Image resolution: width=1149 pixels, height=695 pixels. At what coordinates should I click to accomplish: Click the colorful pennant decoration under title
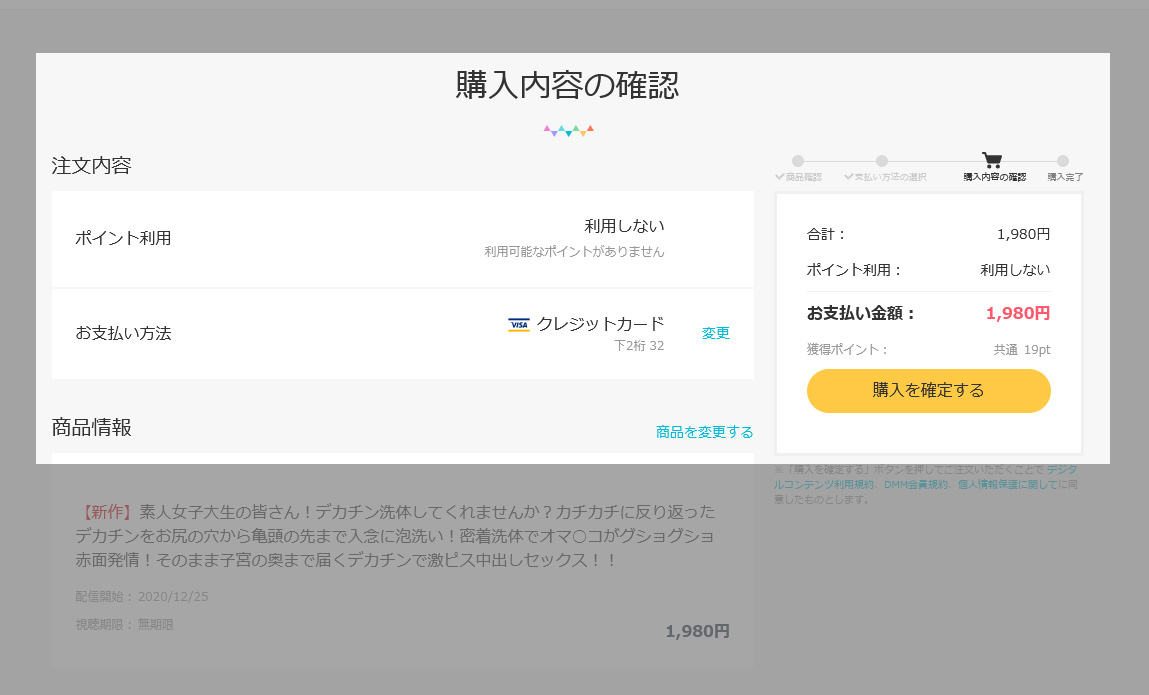(x=568, y=130)
